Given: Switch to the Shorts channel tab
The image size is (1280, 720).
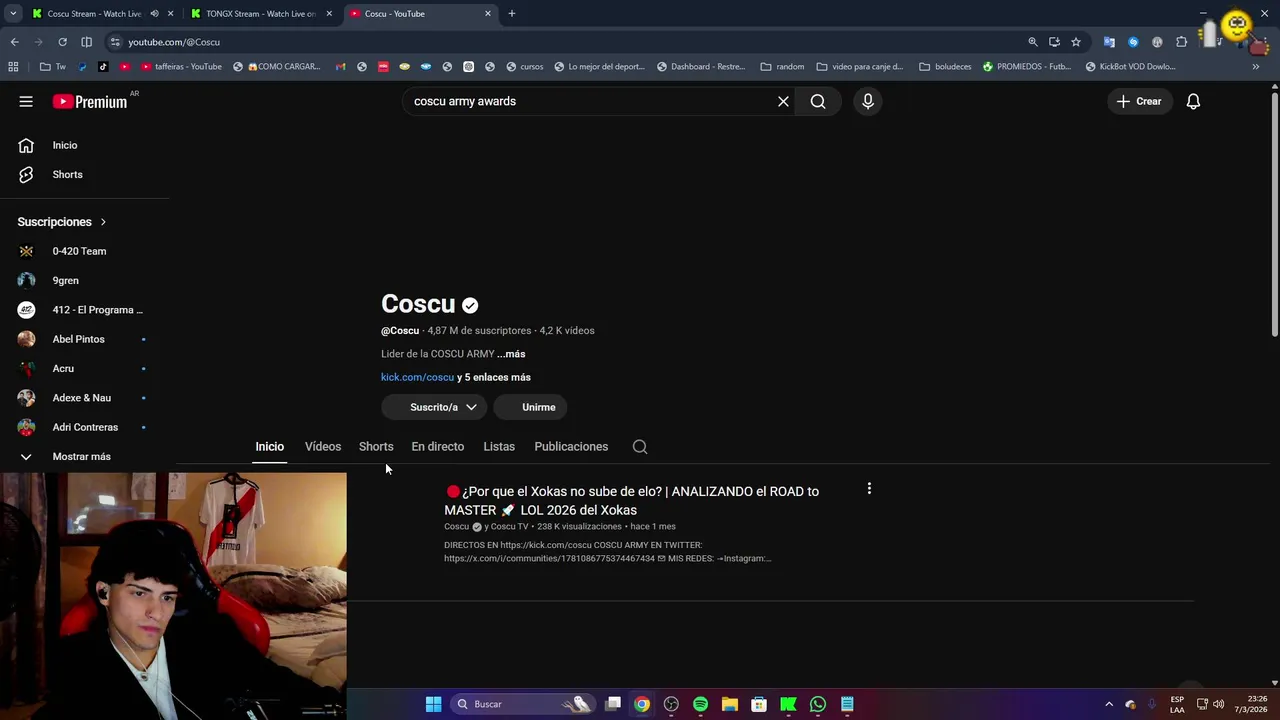Looking at the screenshot, I should pos(376,446).
